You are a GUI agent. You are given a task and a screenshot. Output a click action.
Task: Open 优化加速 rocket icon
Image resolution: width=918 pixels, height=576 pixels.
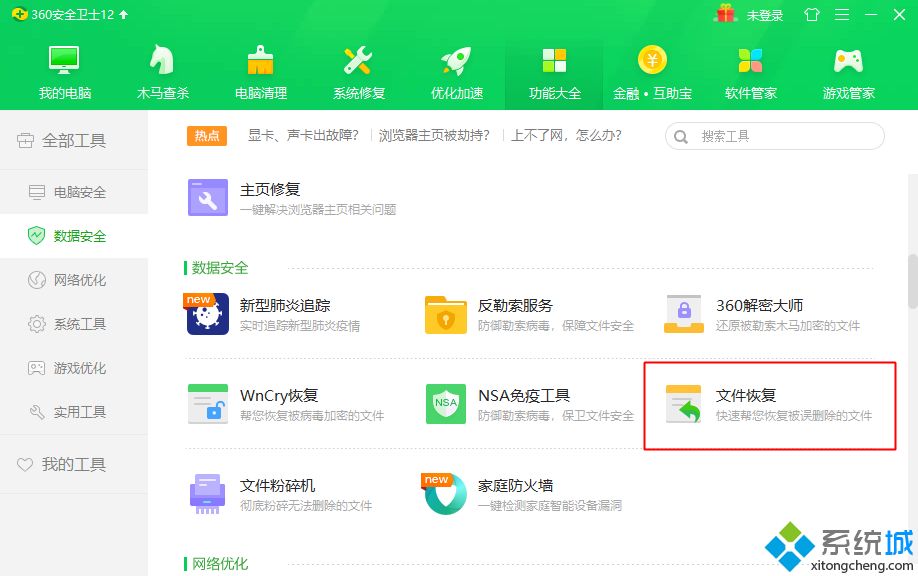457,60
